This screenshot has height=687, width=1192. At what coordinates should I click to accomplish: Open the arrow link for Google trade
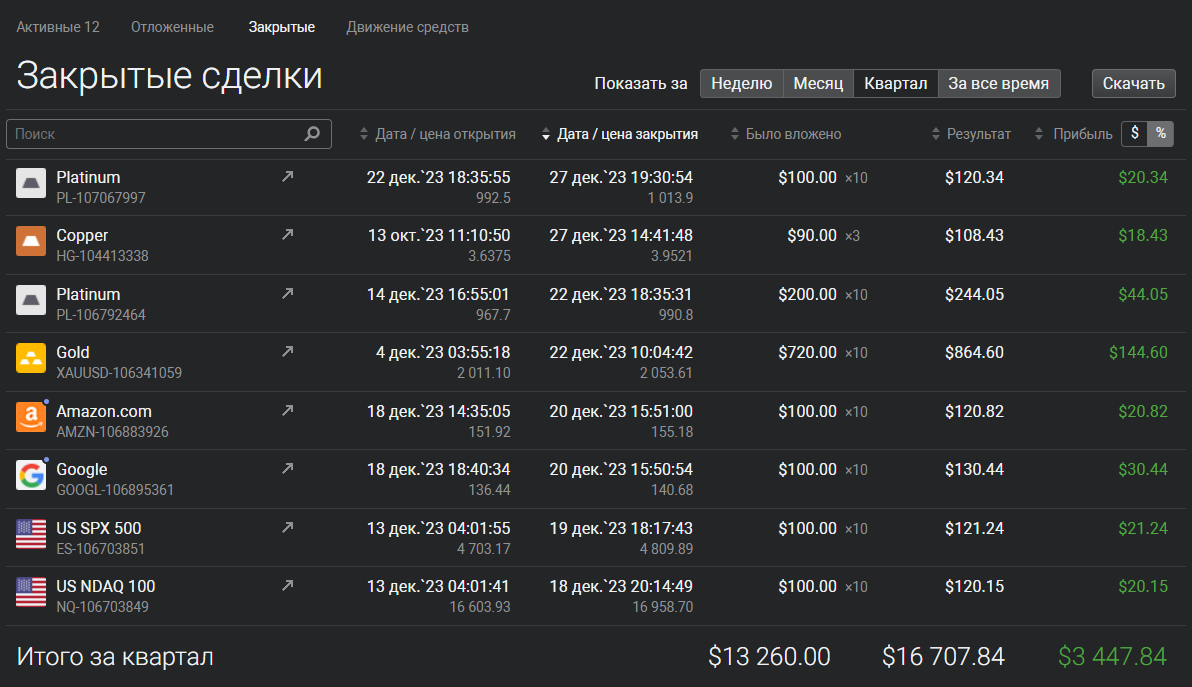288,469
